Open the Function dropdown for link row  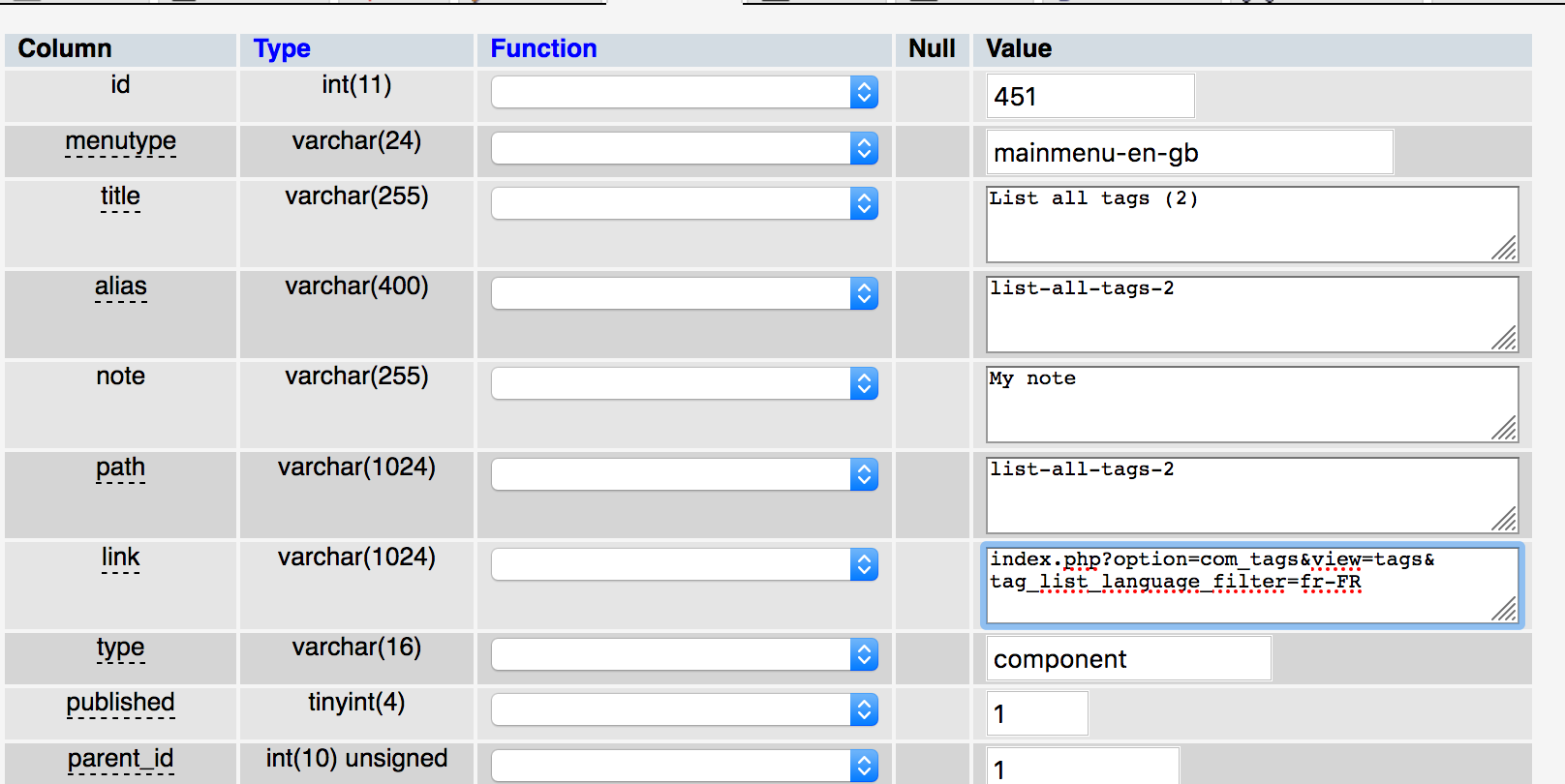[685, 564]
